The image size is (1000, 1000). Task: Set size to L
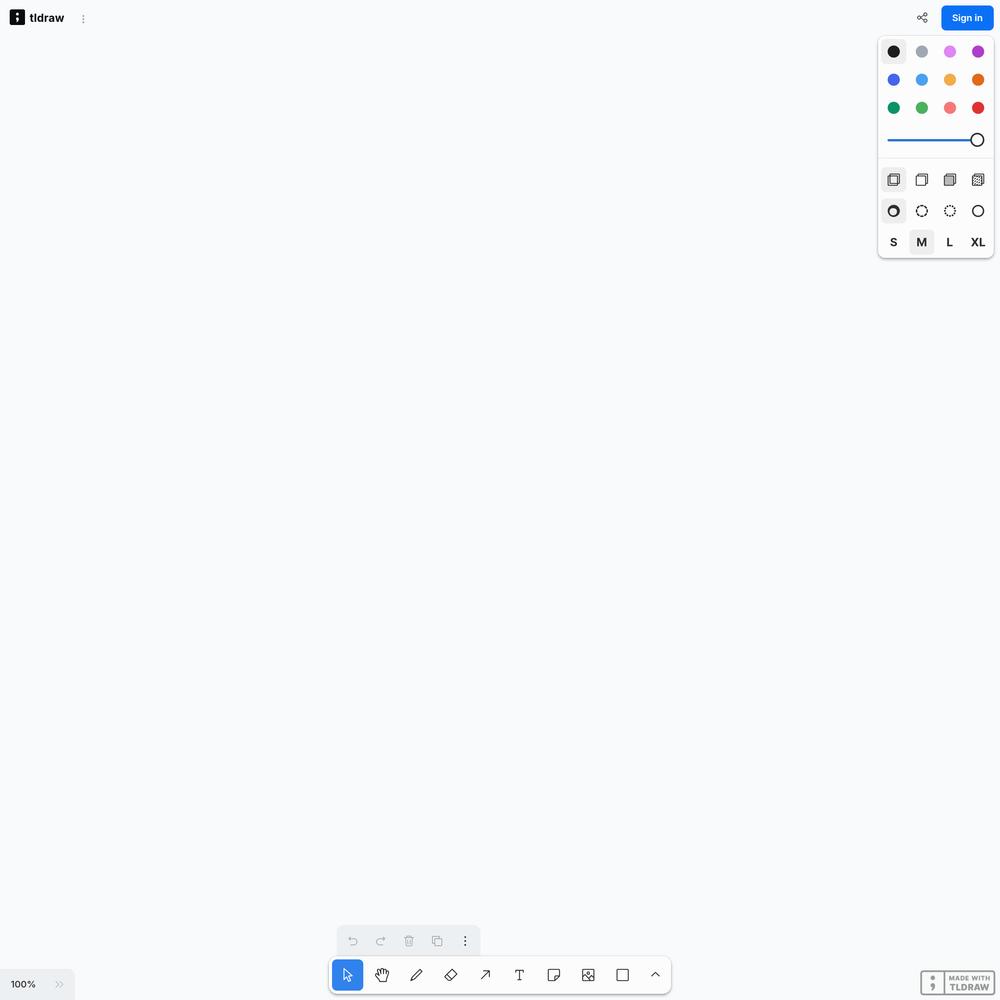tap(950, 242)
